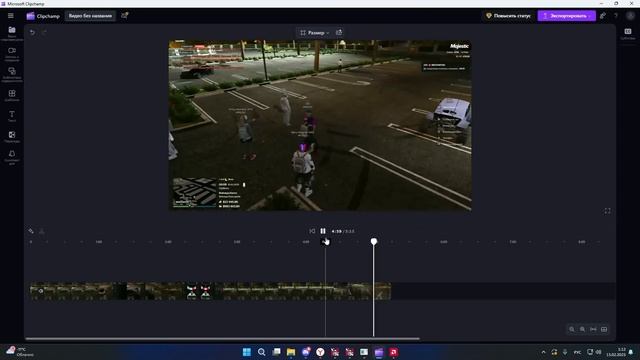This screenshot has height=360, width=640.
Task: Click the red app icon in taskbar
Action: [x=393, y=352]
